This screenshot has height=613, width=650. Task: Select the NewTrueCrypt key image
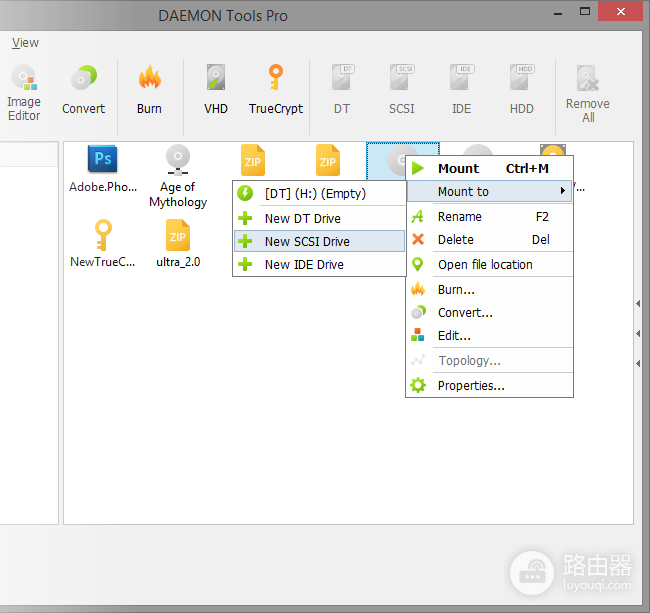coord(103,243)
